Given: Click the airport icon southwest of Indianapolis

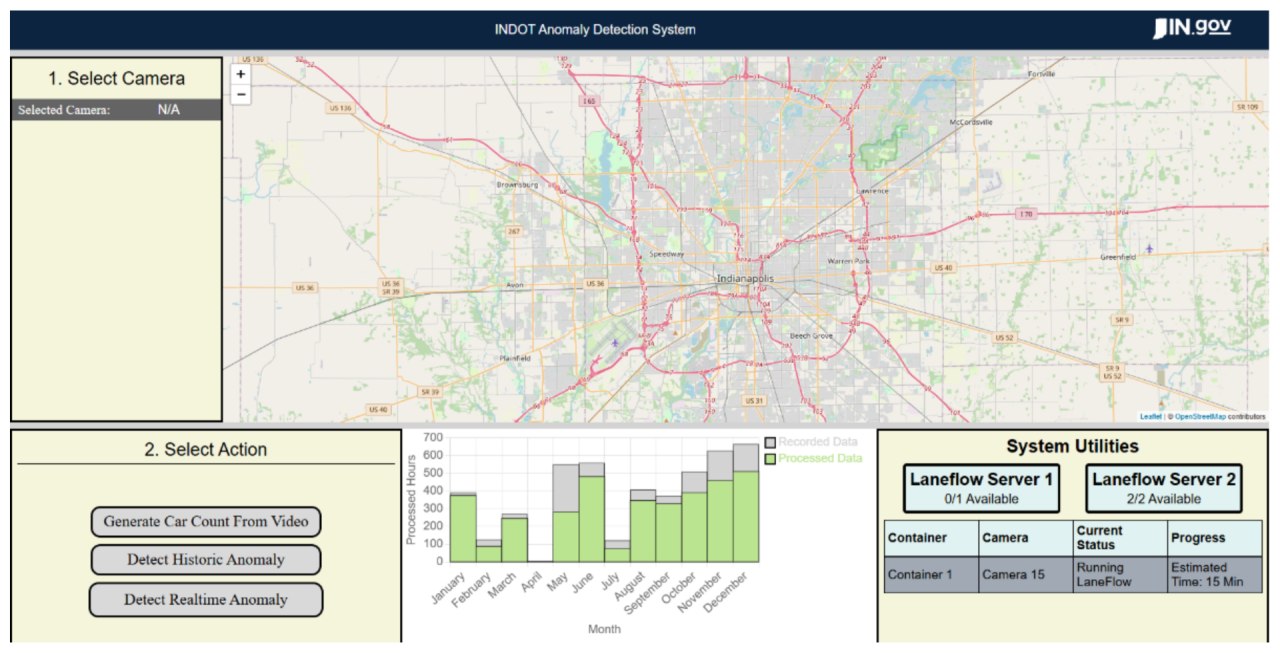Looking at the screenshot, I should [615, 343].
